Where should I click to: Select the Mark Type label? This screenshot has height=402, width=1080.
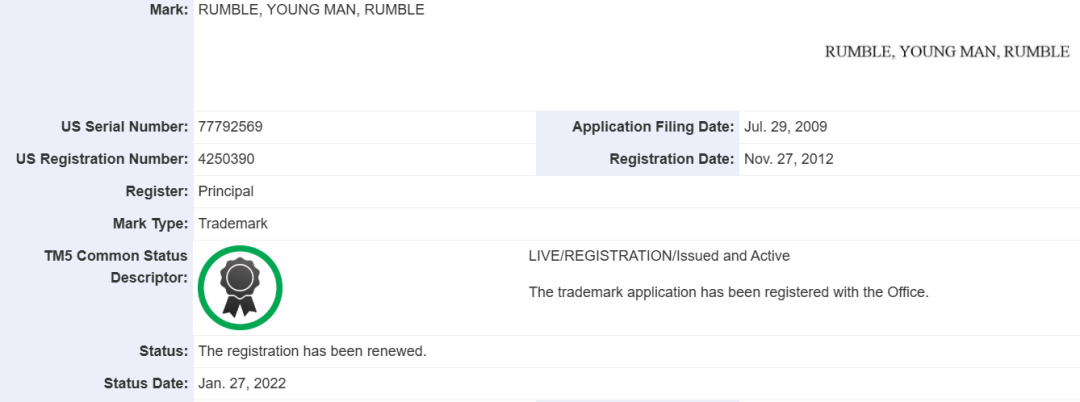150,224
